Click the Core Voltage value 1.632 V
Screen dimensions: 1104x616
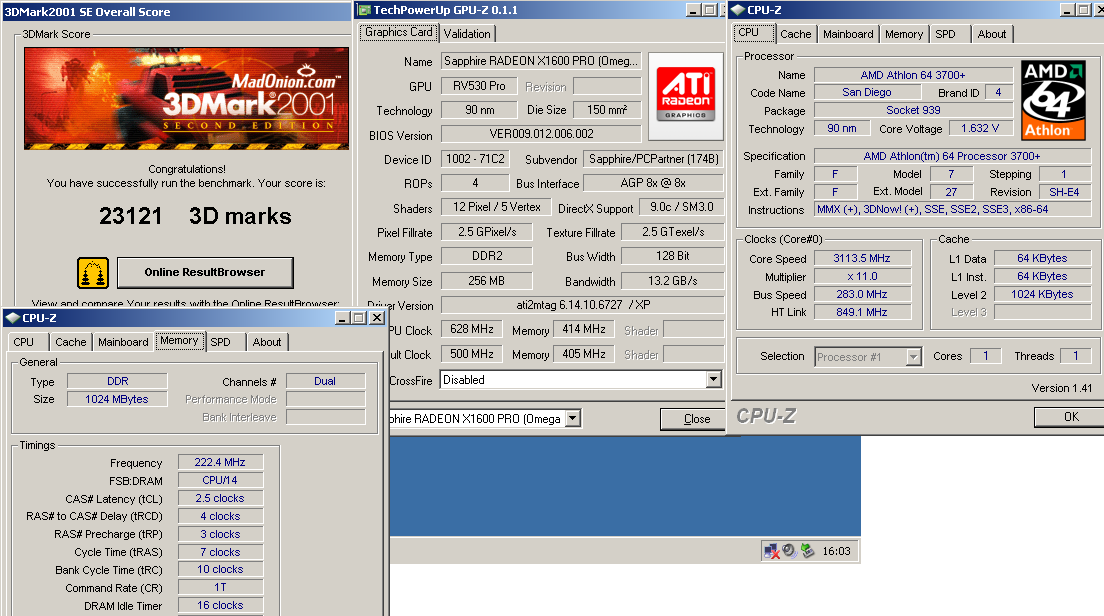pos(980,128)
